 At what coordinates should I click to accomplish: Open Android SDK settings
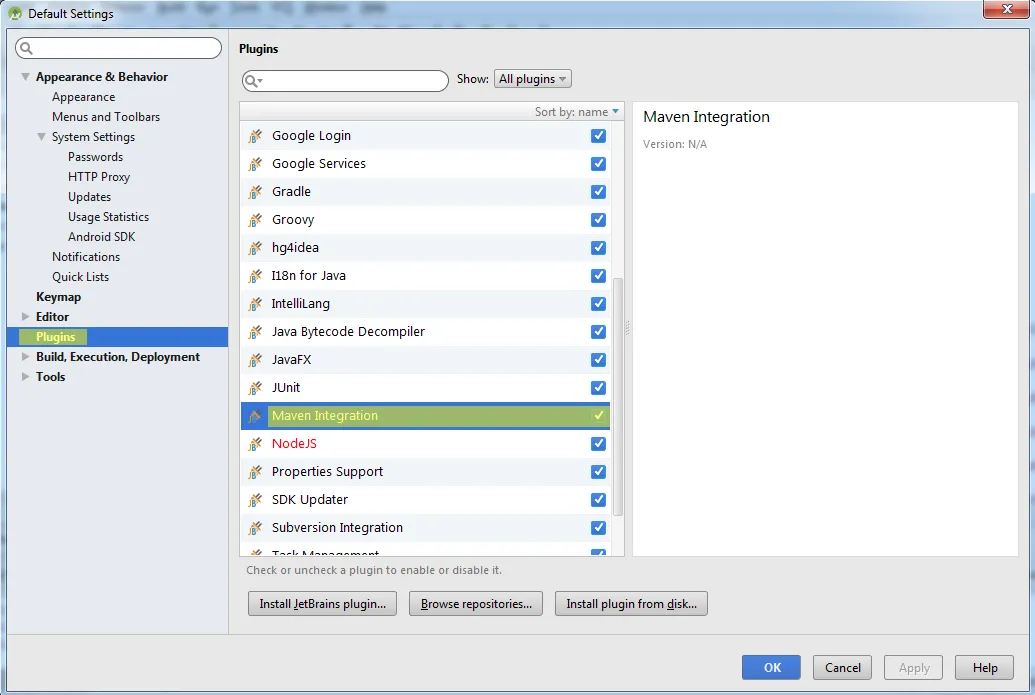click(102, 237)
